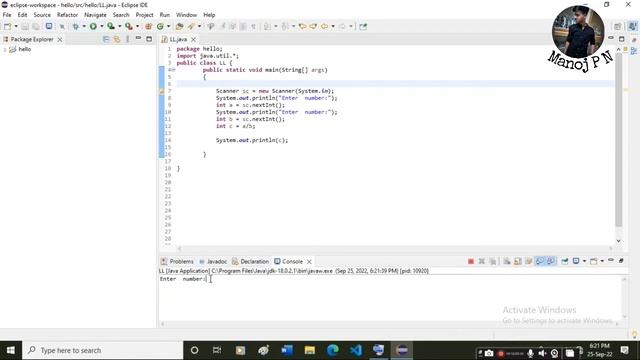Switch to the Javadoc tab
The image size is (640, 360).
pos(213,261)
